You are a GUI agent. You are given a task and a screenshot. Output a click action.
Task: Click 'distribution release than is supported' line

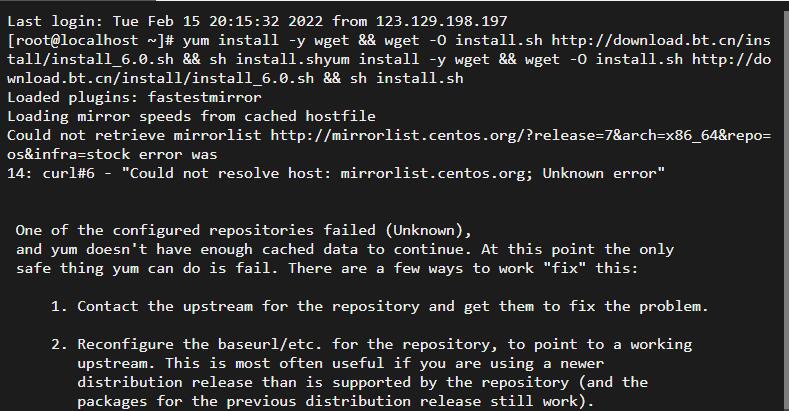[362, 382]
